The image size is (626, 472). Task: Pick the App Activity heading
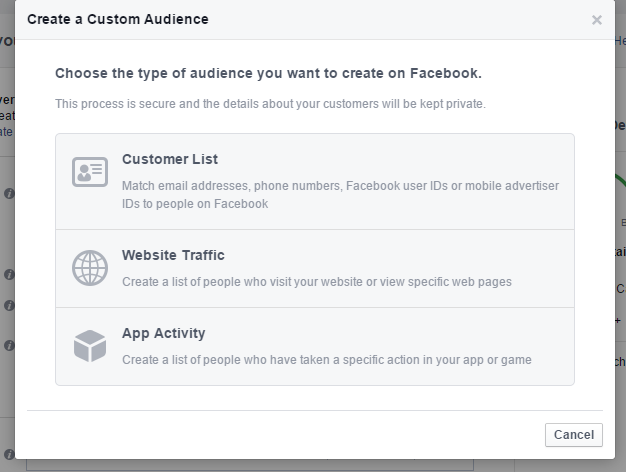[164, 333]
